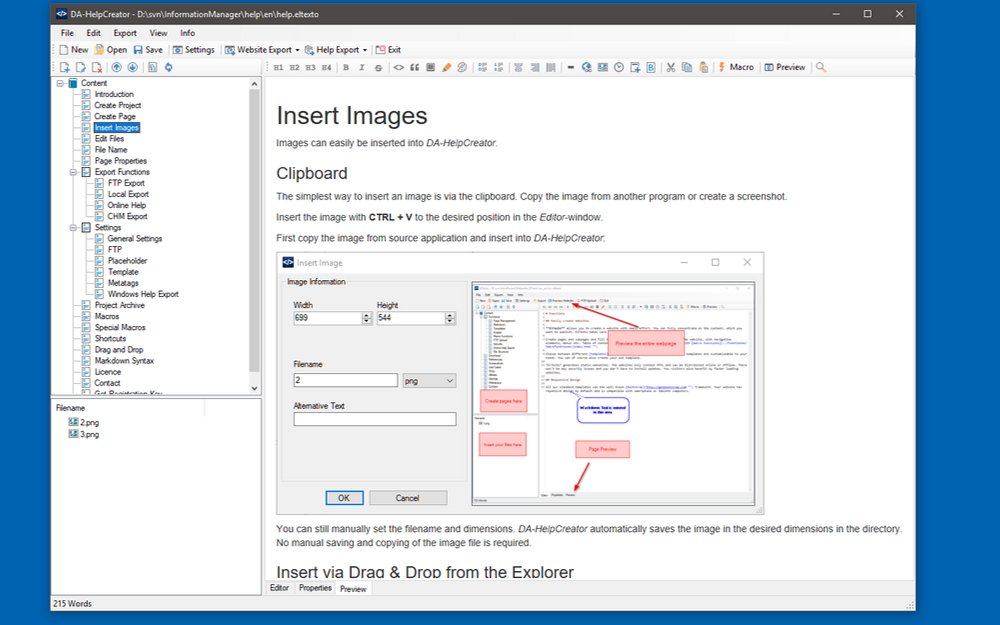The height and width of the screenshot is (625, 1000).
Task: Move page down with the down arrow icon
Action: [x=132, y=67]
